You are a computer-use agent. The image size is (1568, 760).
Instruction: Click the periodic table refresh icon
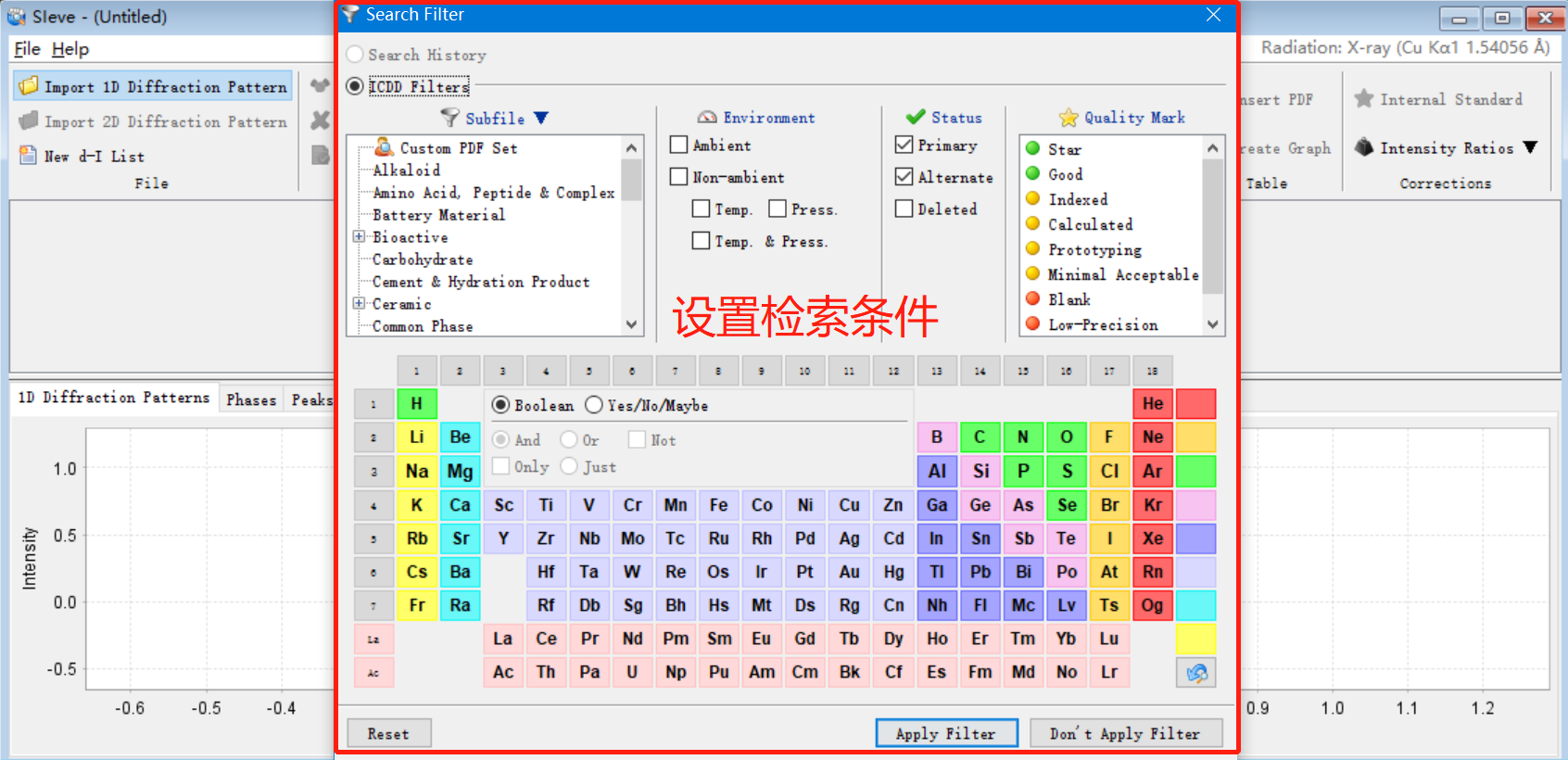1195,672
